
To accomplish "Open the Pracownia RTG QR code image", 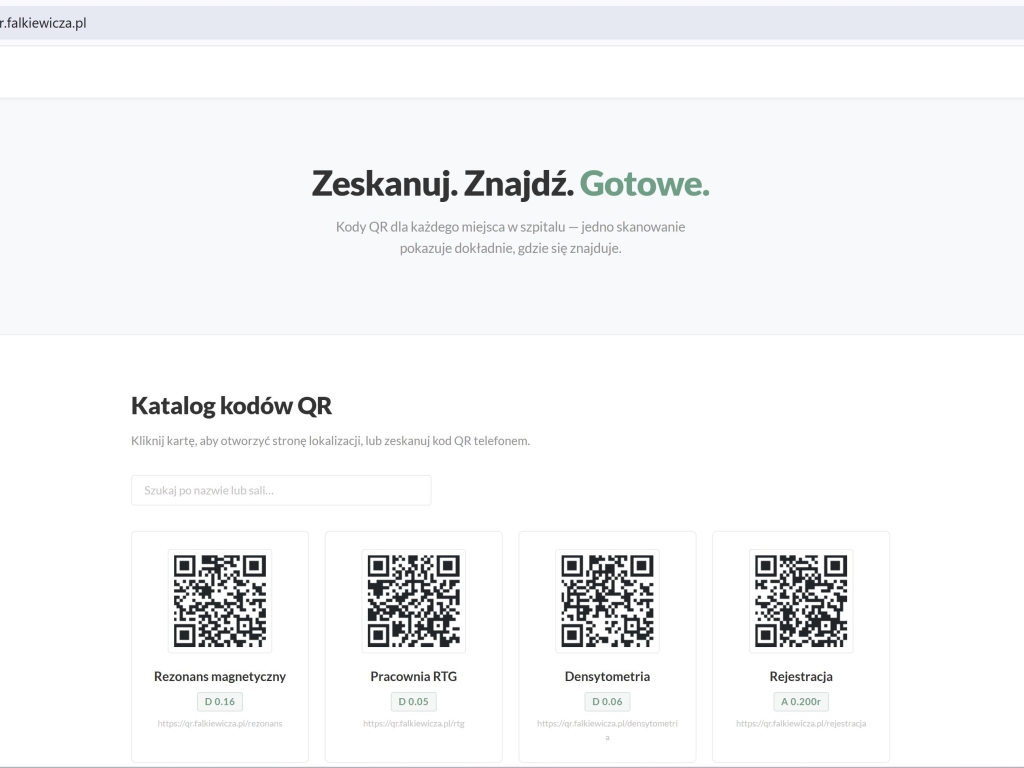I will click(413, 601).
